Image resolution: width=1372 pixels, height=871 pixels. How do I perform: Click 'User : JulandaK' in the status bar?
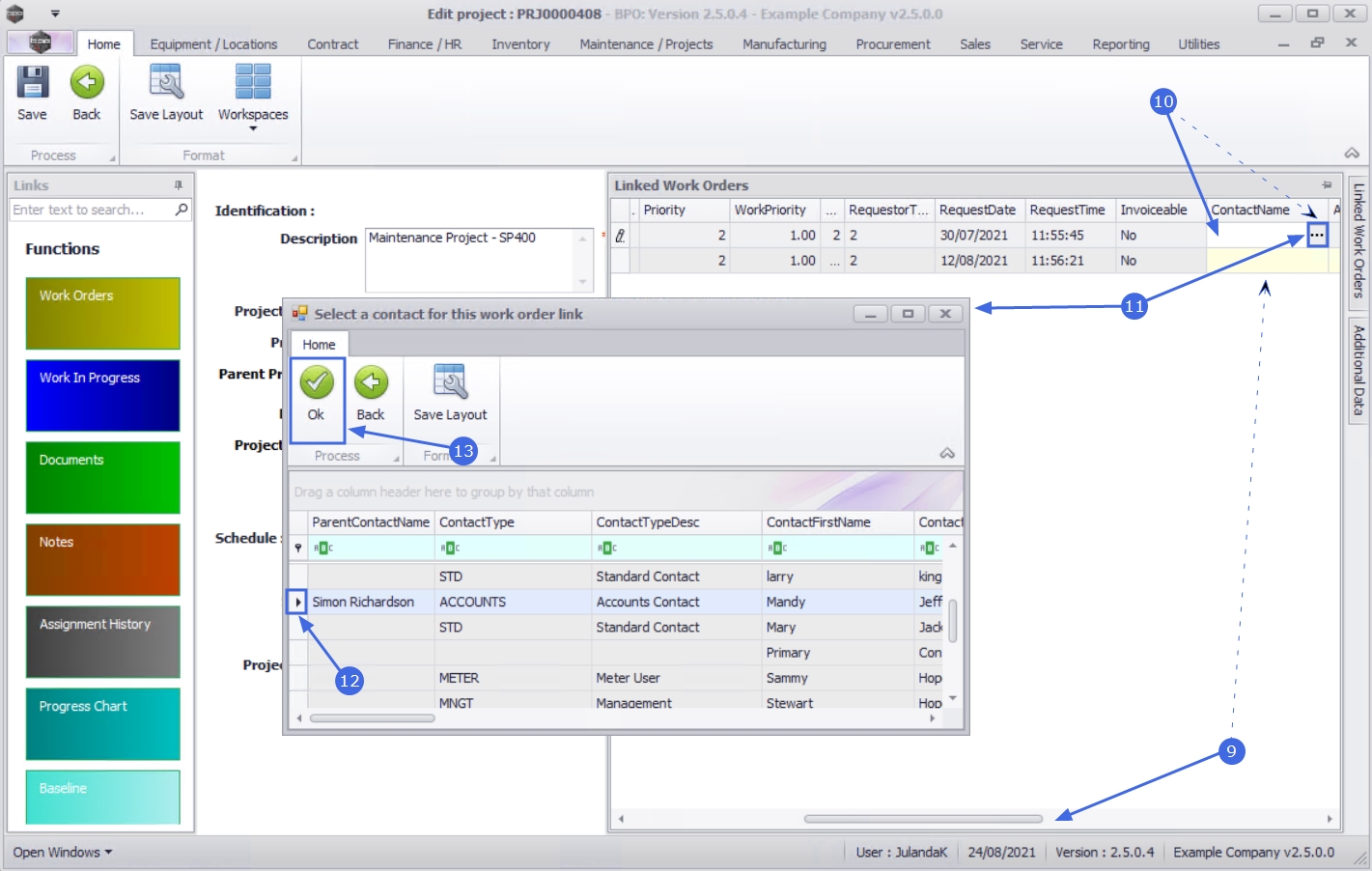(x=902, y=852)
